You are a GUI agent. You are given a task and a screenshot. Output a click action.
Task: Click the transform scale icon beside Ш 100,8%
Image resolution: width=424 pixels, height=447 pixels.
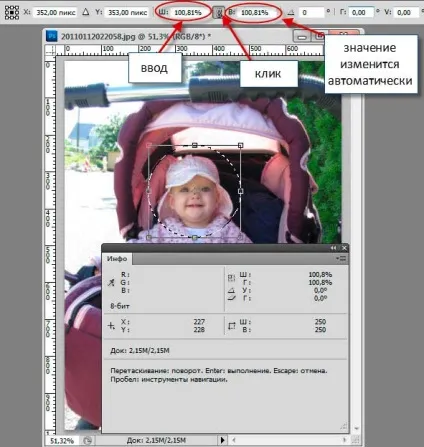[231, 277]
